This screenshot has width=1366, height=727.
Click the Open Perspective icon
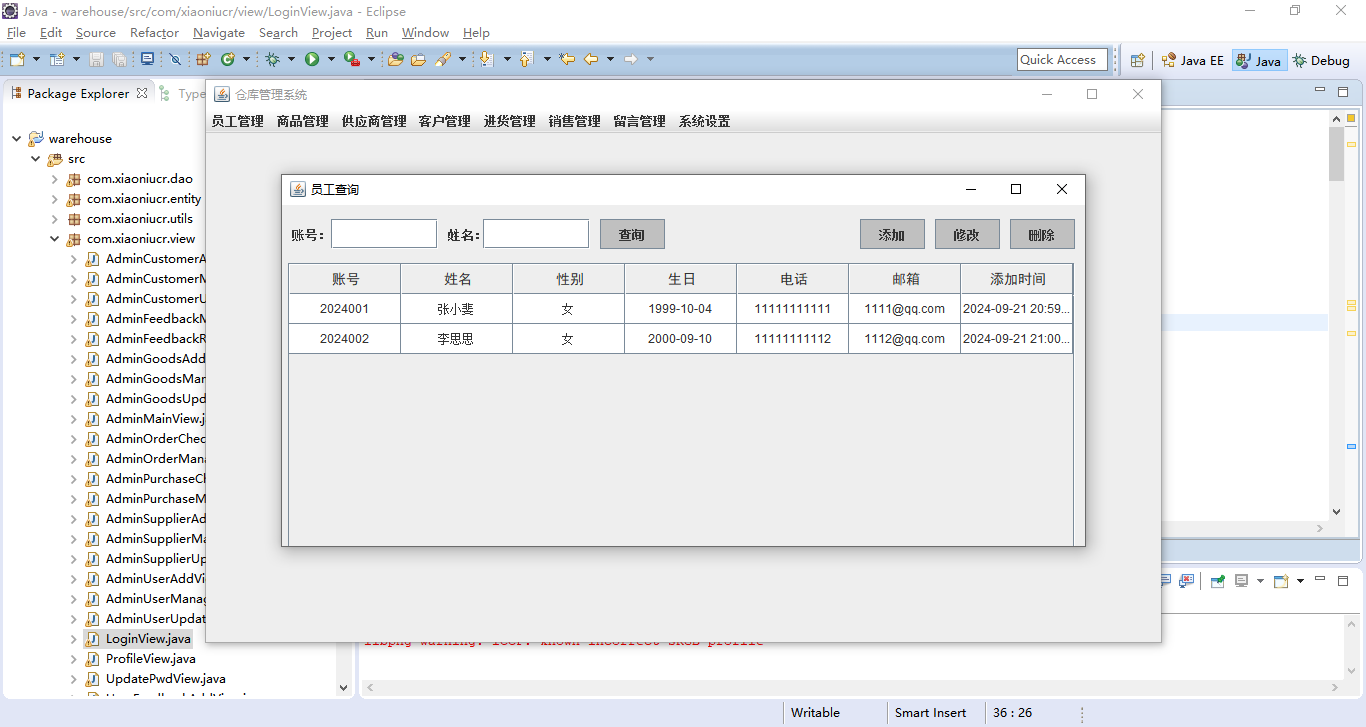(x=1137, y=60)
